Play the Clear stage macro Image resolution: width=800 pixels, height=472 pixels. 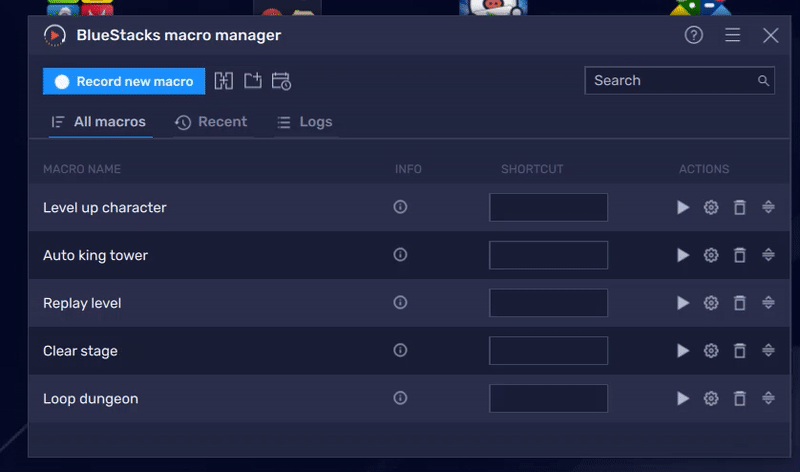click(x=683, y=351)
